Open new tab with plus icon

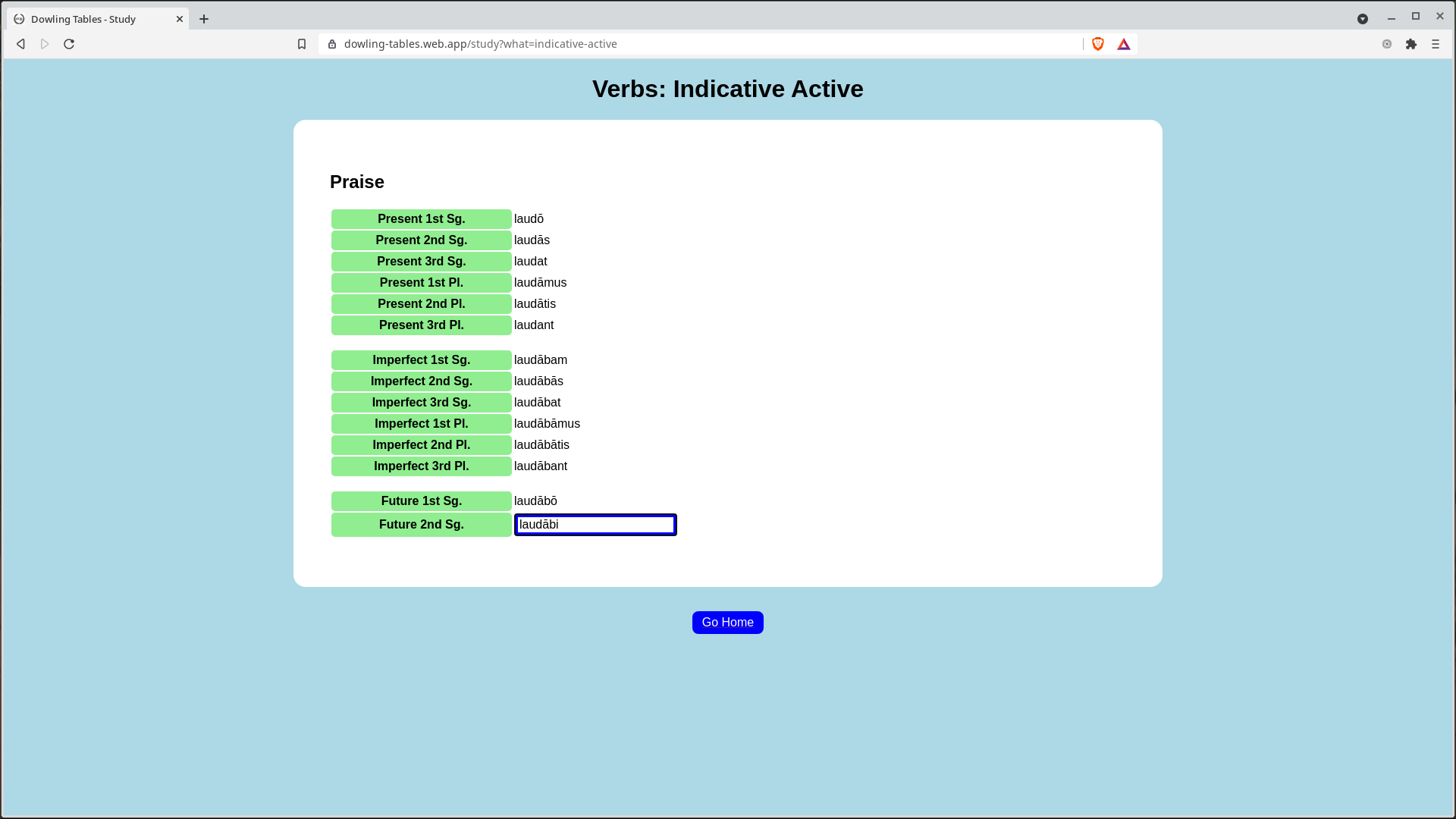pyautogui.click(x=204, y=19)
